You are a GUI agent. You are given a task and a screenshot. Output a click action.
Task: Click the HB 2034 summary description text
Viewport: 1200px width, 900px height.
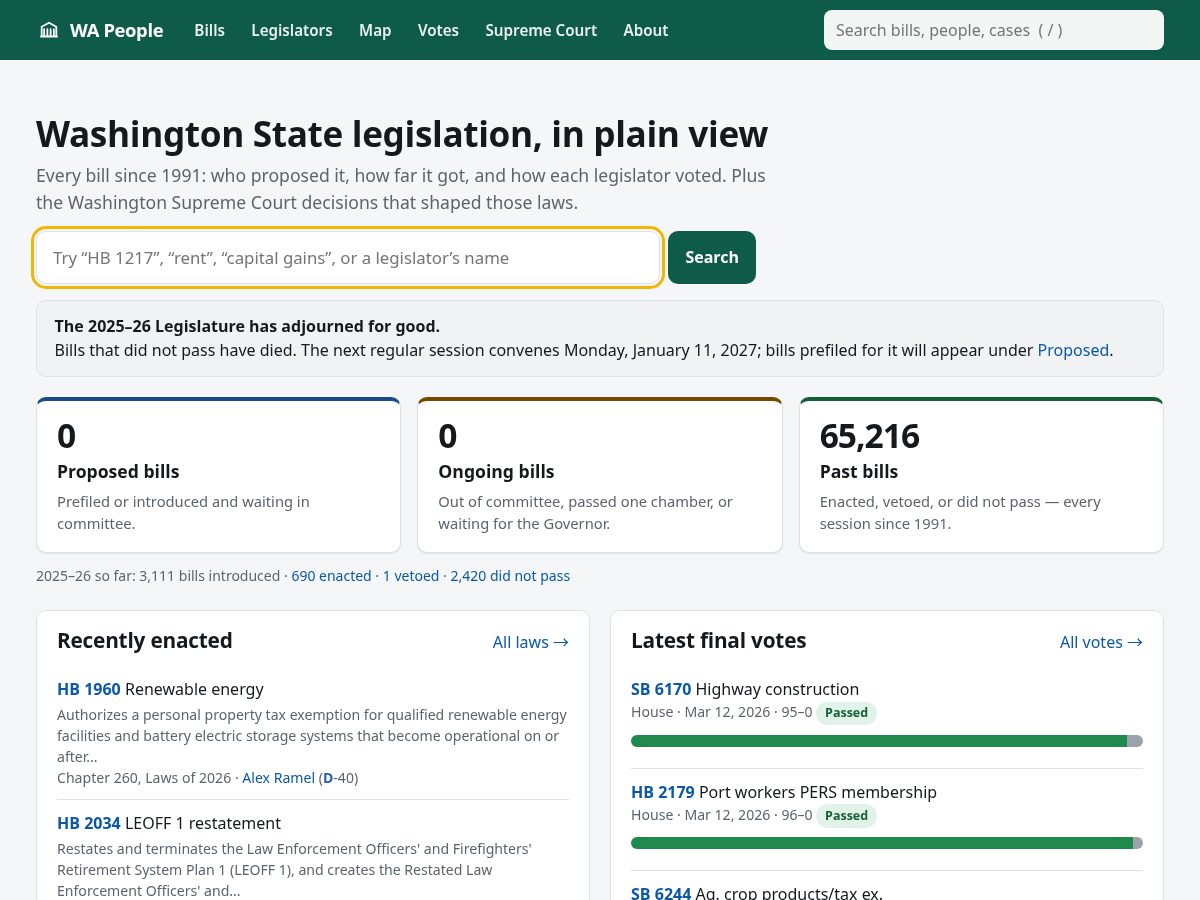(x=295, y=870)
